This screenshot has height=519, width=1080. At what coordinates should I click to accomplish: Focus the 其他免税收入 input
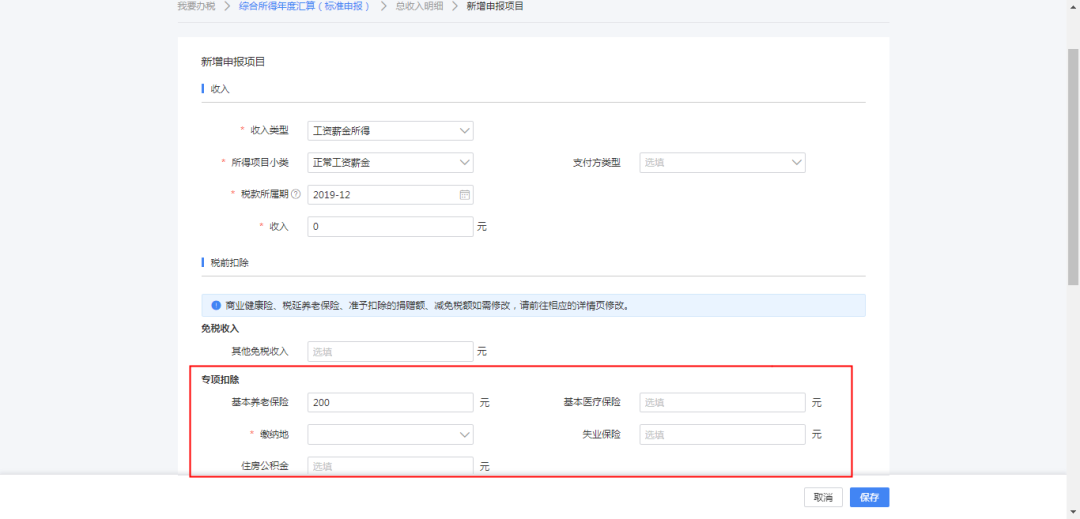[x=391, y=351]
